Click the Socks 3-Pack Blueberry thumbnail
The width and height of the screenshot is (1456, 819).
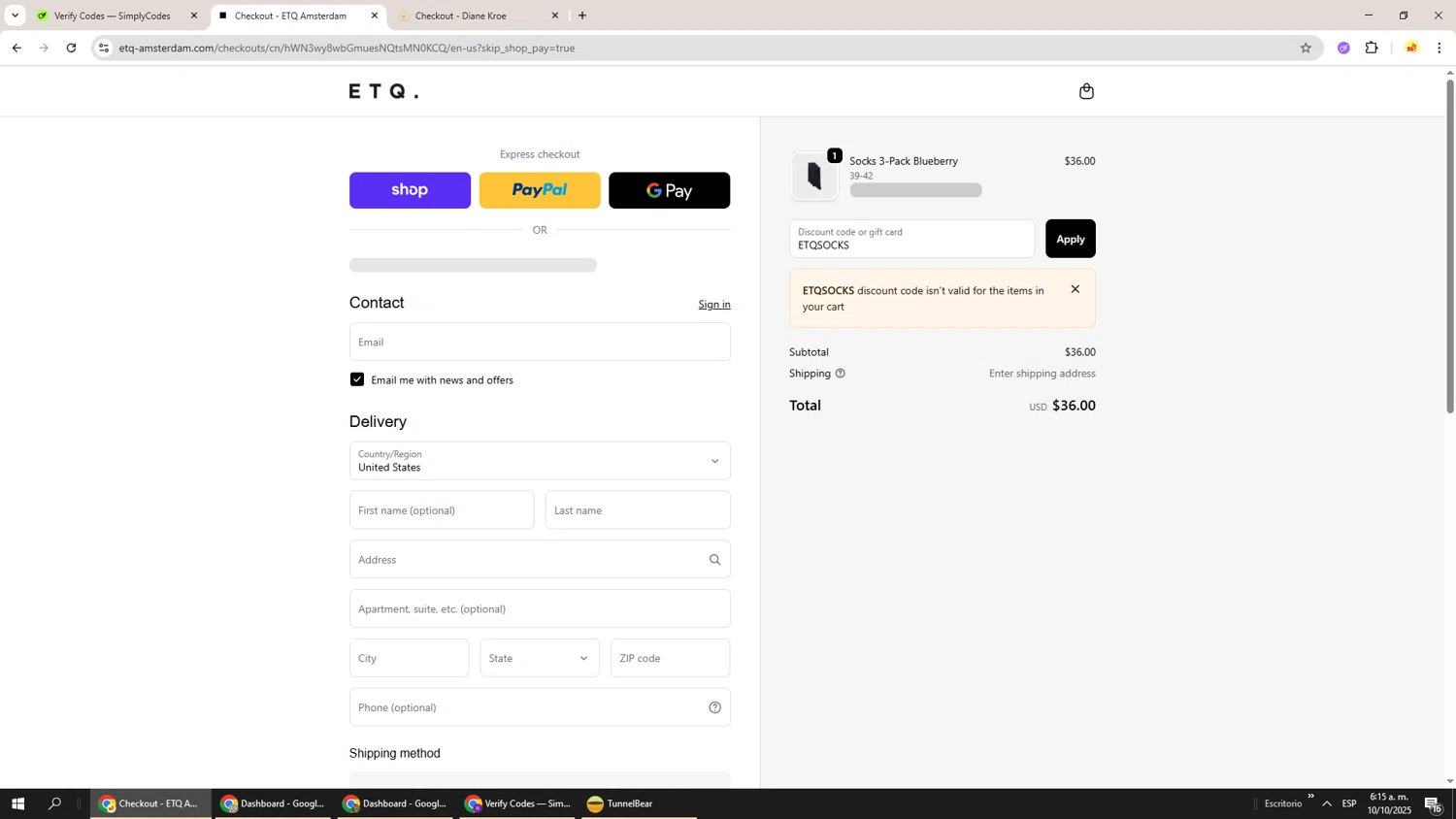click(x=814, y=176)
